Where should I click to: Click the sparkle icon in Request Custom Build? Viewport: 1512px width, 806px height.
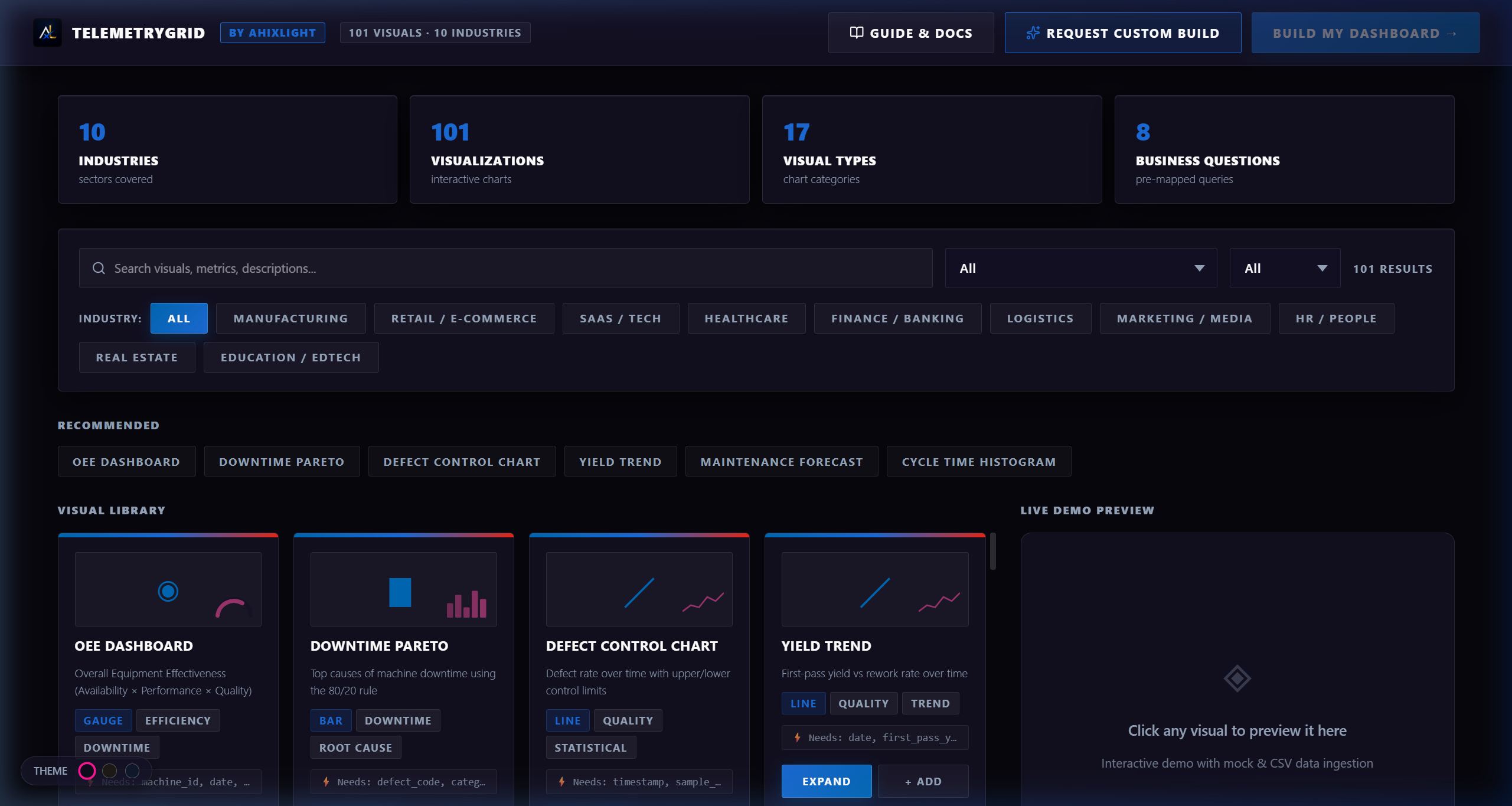pyautogui.click(x=1033, y=33)
